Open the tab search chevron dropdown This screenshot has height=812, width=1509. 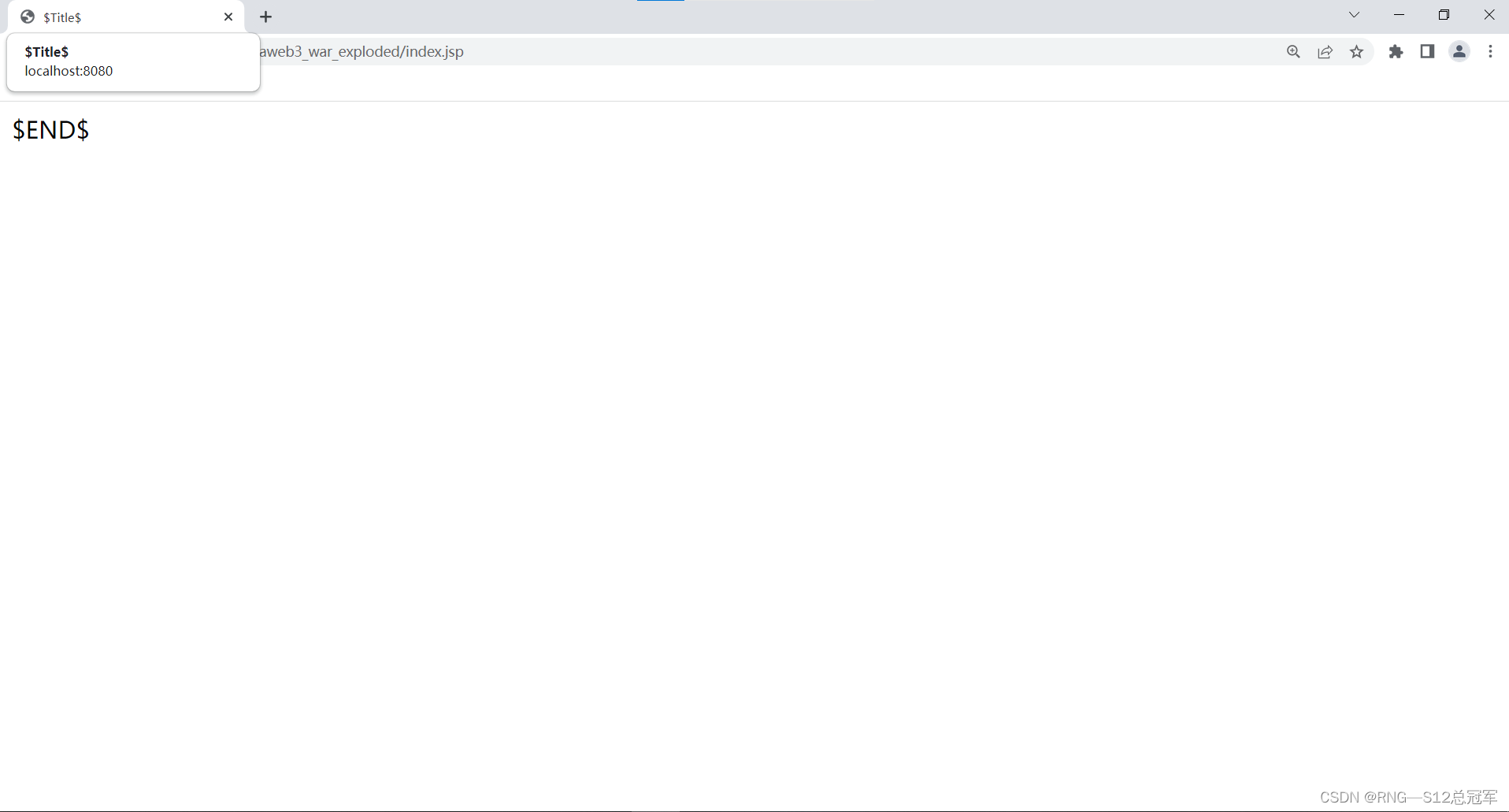click(1355, 14)
